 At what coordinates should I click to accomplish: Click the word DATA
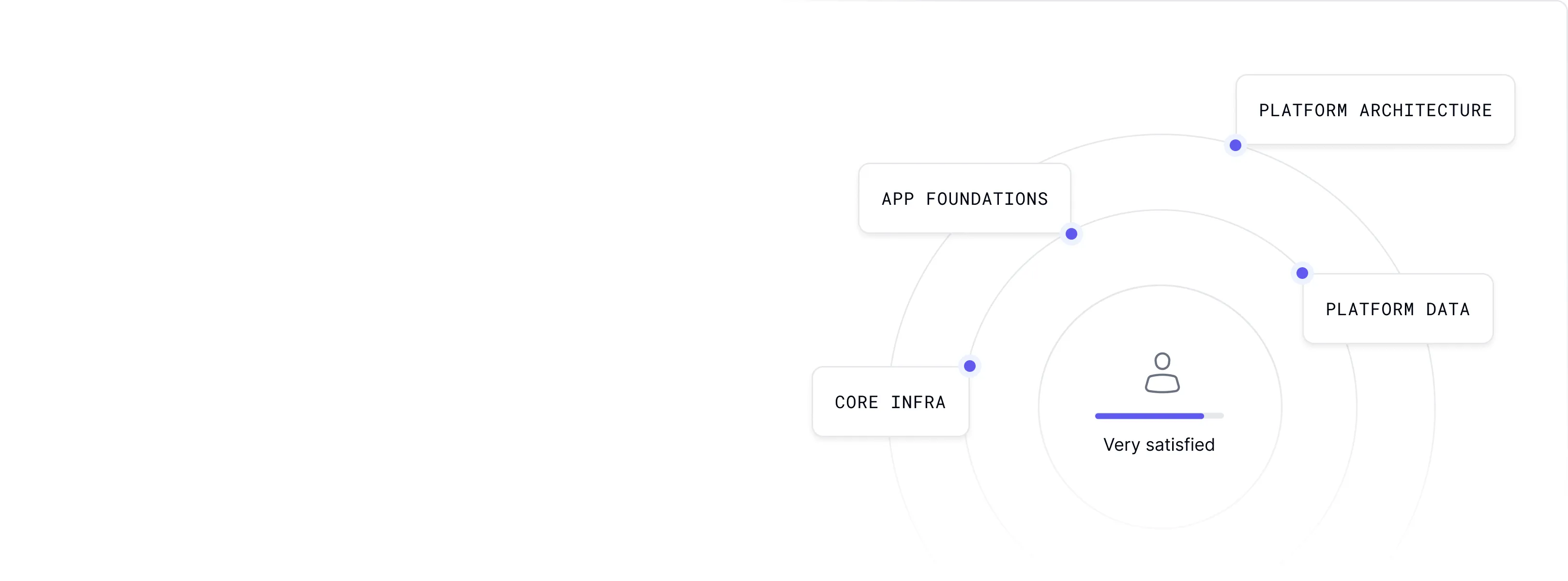(1447, 309)
